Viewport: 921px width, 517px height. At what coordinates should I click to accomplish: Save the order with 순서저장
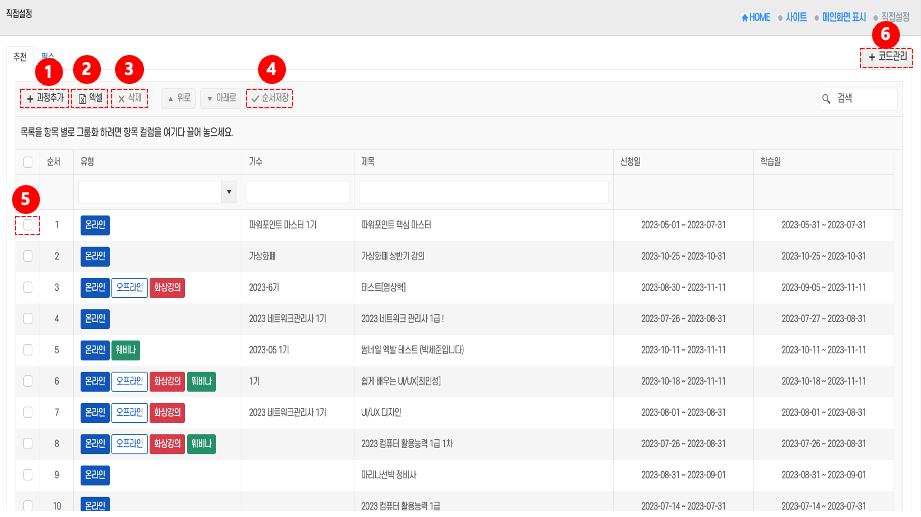pos(269,98)
